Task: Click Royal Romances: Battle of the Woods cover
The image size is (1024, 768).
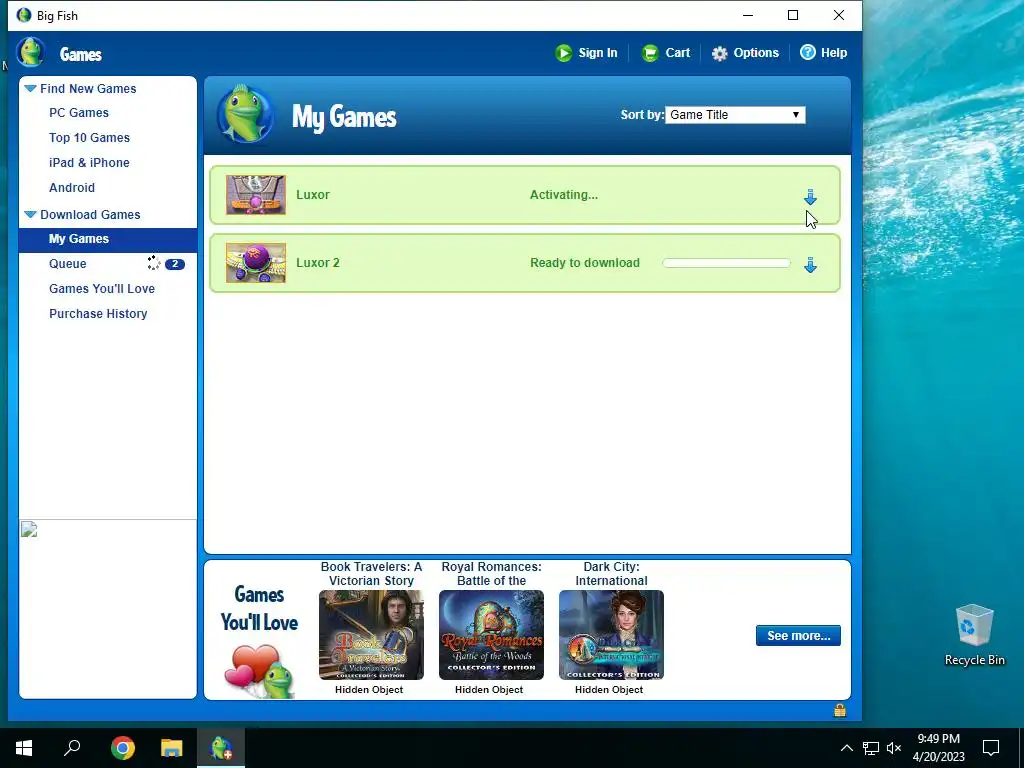Action: coord(491,635)
